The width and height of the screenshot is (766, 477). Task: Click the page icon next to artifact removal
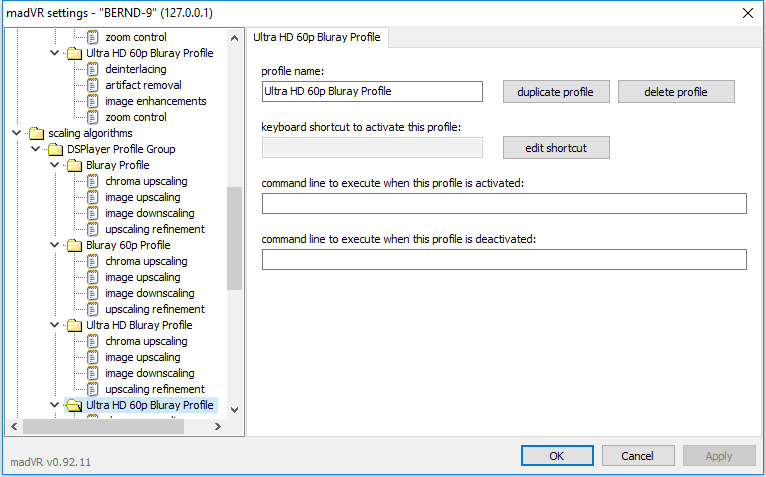click(x=92, y=86)
